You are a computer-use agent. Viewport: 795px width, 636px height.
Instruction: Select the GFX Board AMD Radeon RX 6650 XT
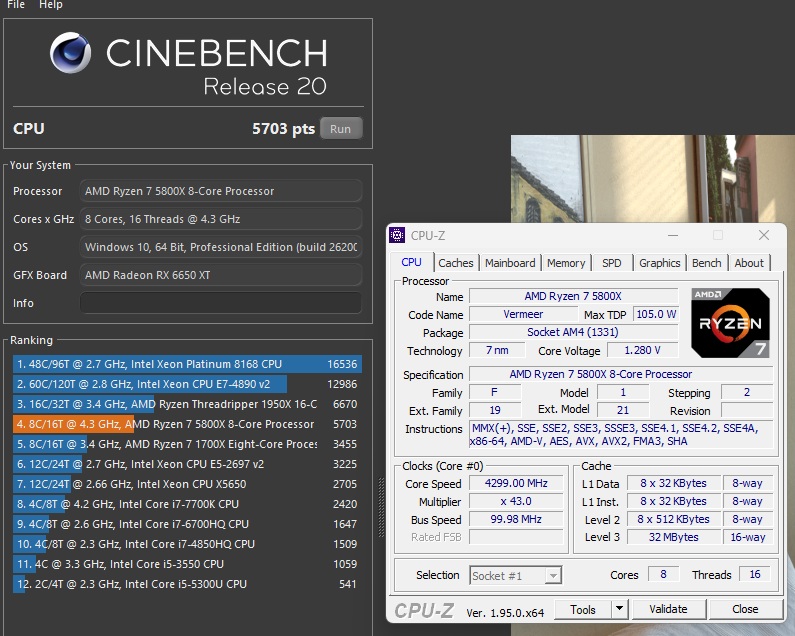221,275
